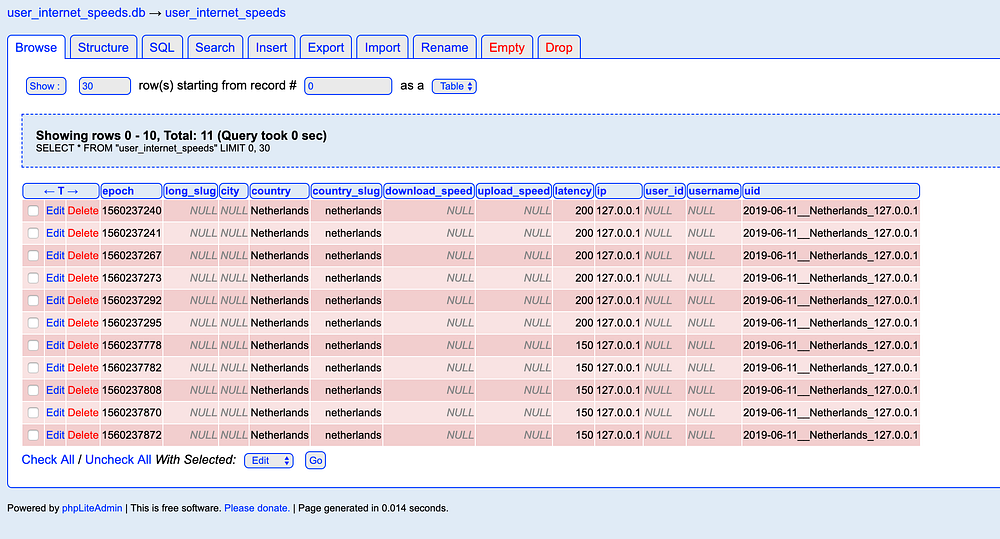
Task: Sort by the country column header
Action: [279, 191]
